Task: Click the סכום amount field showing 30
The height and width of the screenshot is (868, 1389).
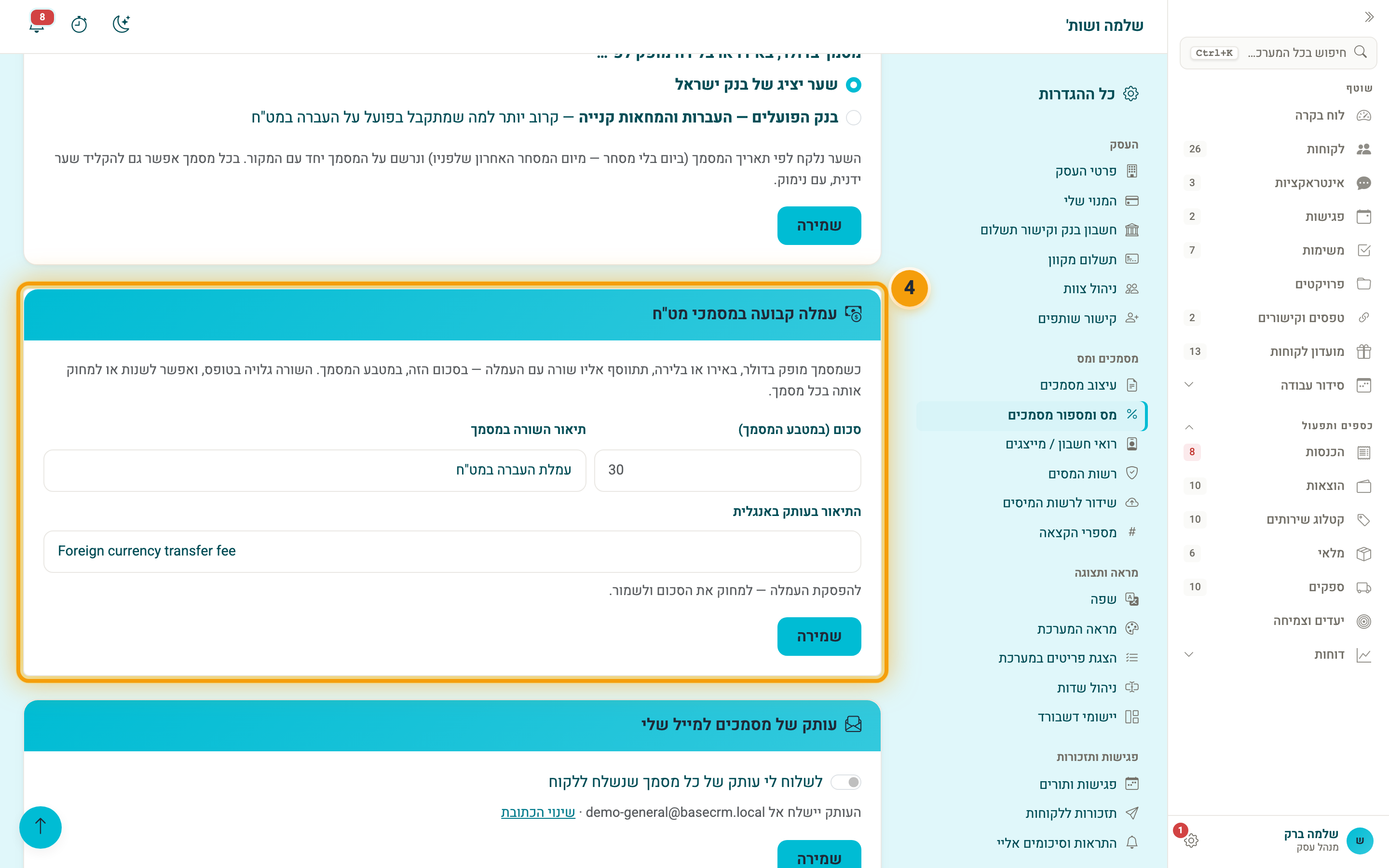Action: point(727,470)
